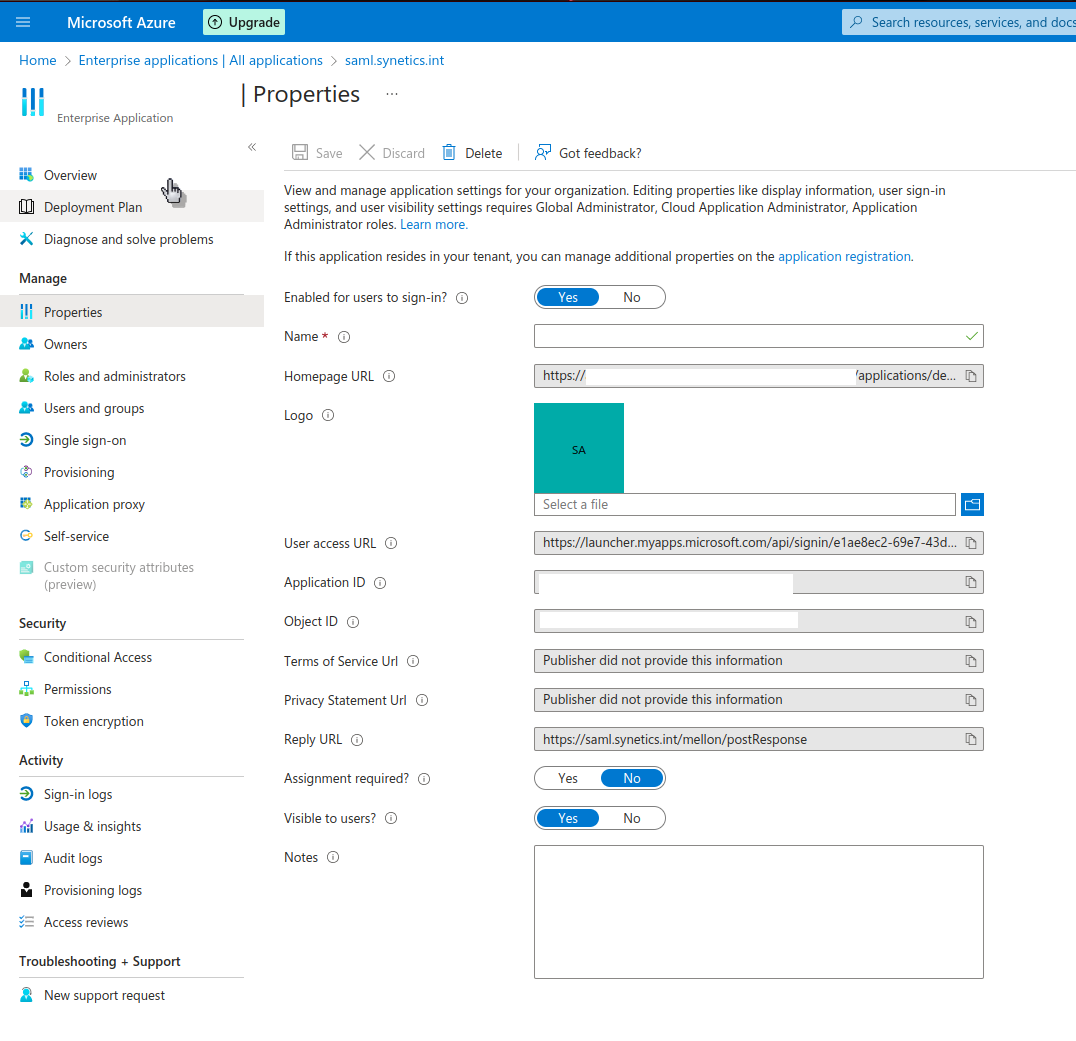Collapse the left navigation sidebar
Screen dimensions: 1076x1041
tap(252, 147)
